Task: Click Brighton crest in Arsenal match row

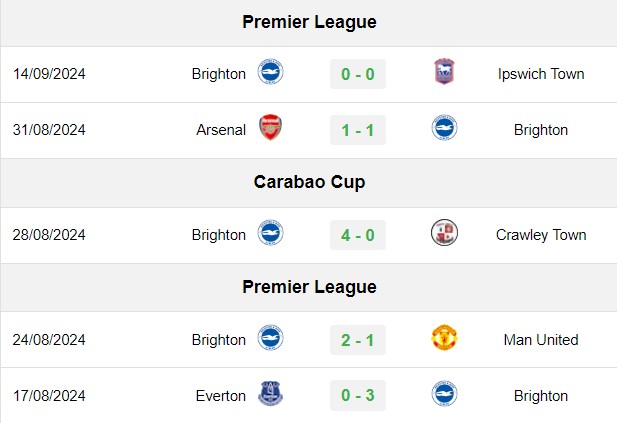Action: (444, 127)
